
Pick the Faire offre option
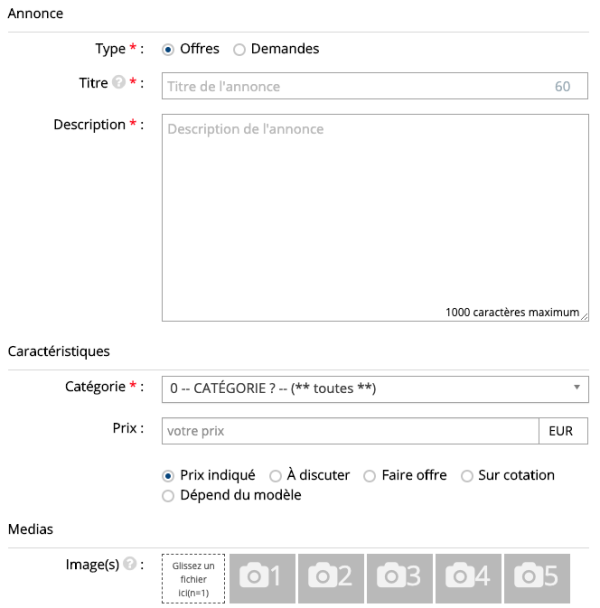[x=370, y=476]
